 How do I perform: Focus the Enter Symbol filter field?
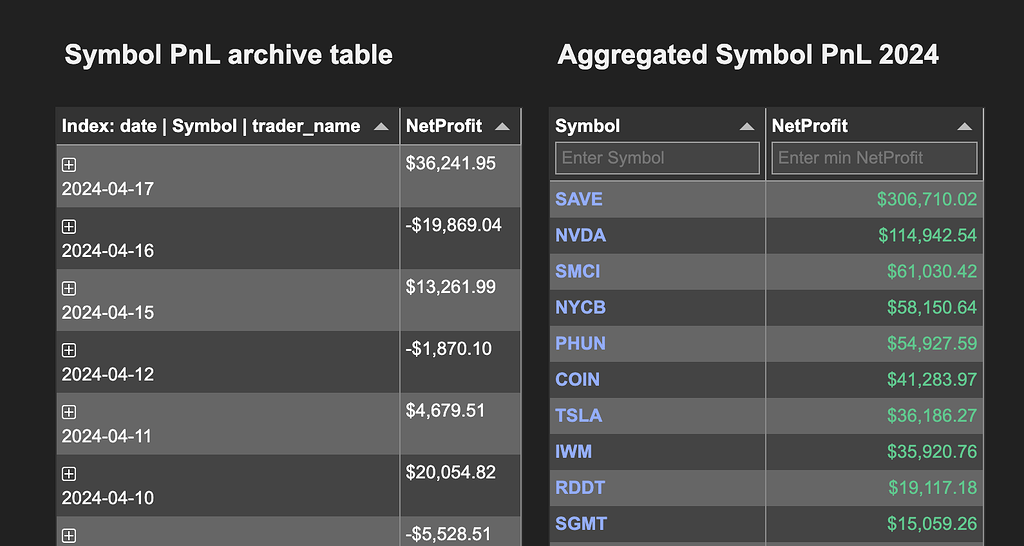pos(657,158)
